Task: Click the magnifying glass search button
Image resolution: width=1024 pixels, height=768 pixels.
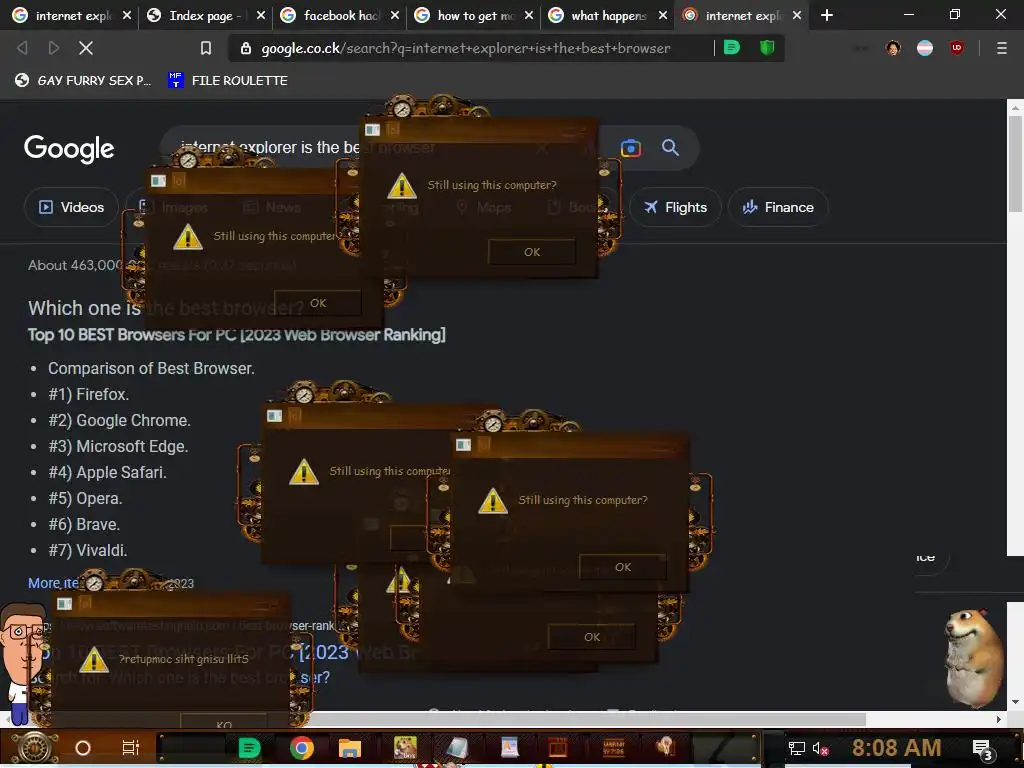Action: pos(670,148)
